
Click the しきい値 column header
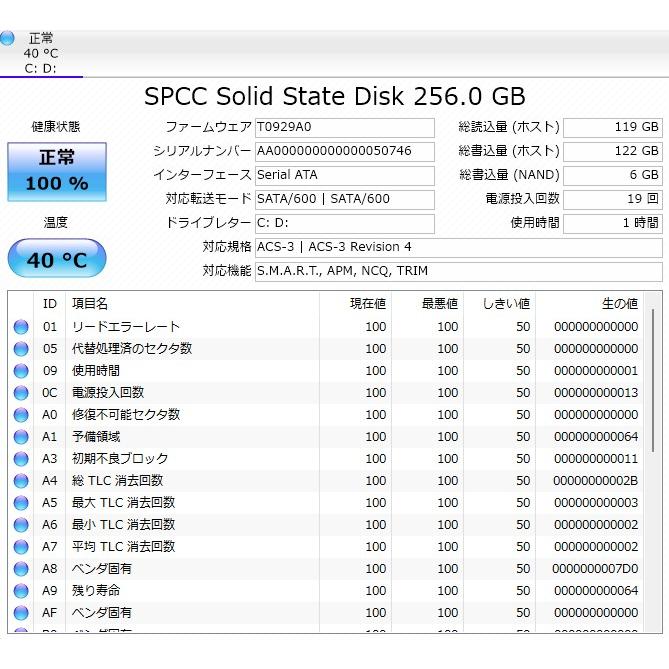click(500, 304)
